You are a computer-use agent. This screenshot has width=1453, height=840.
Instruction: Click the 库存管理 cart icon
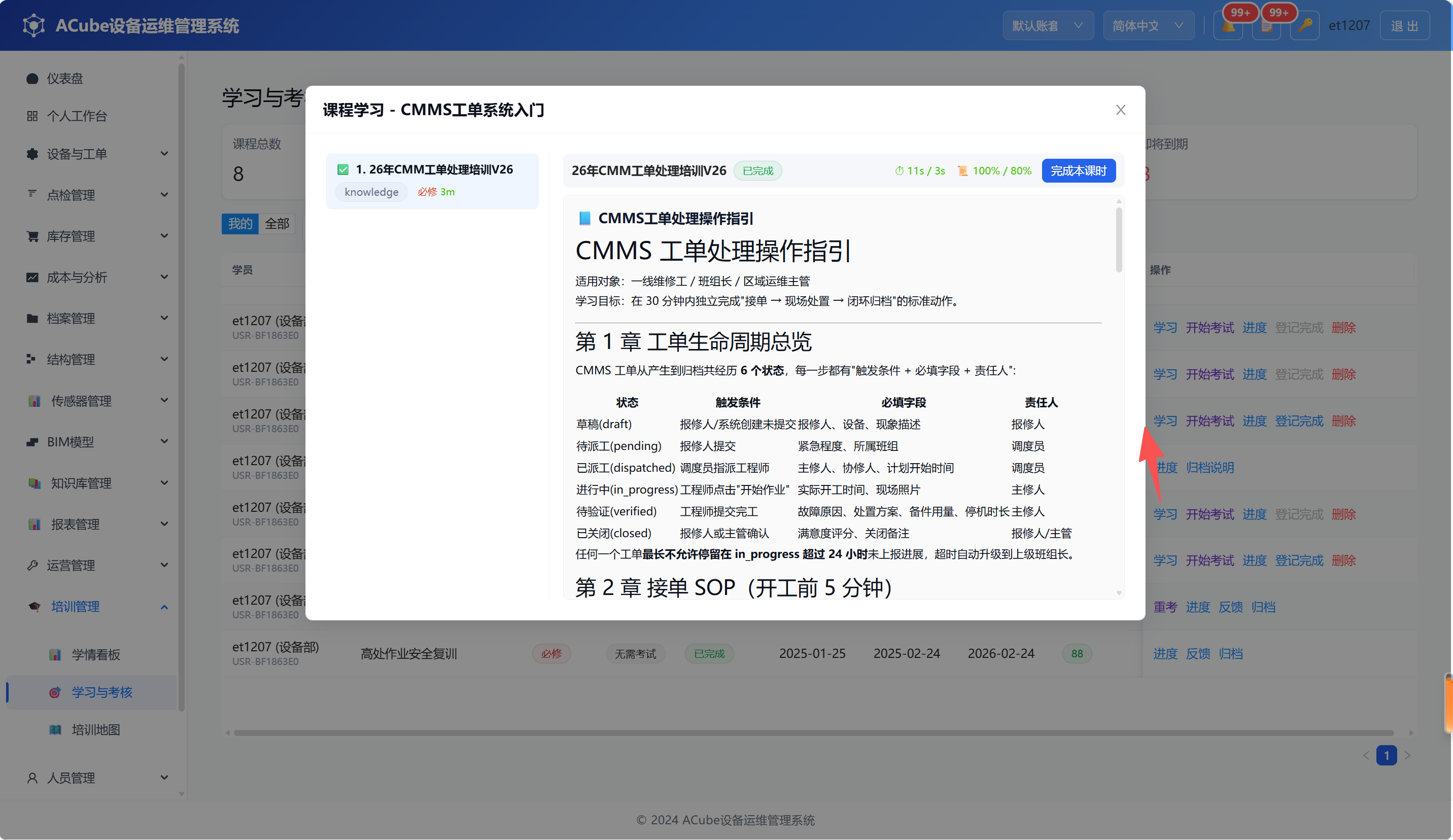tap(32, 236)
